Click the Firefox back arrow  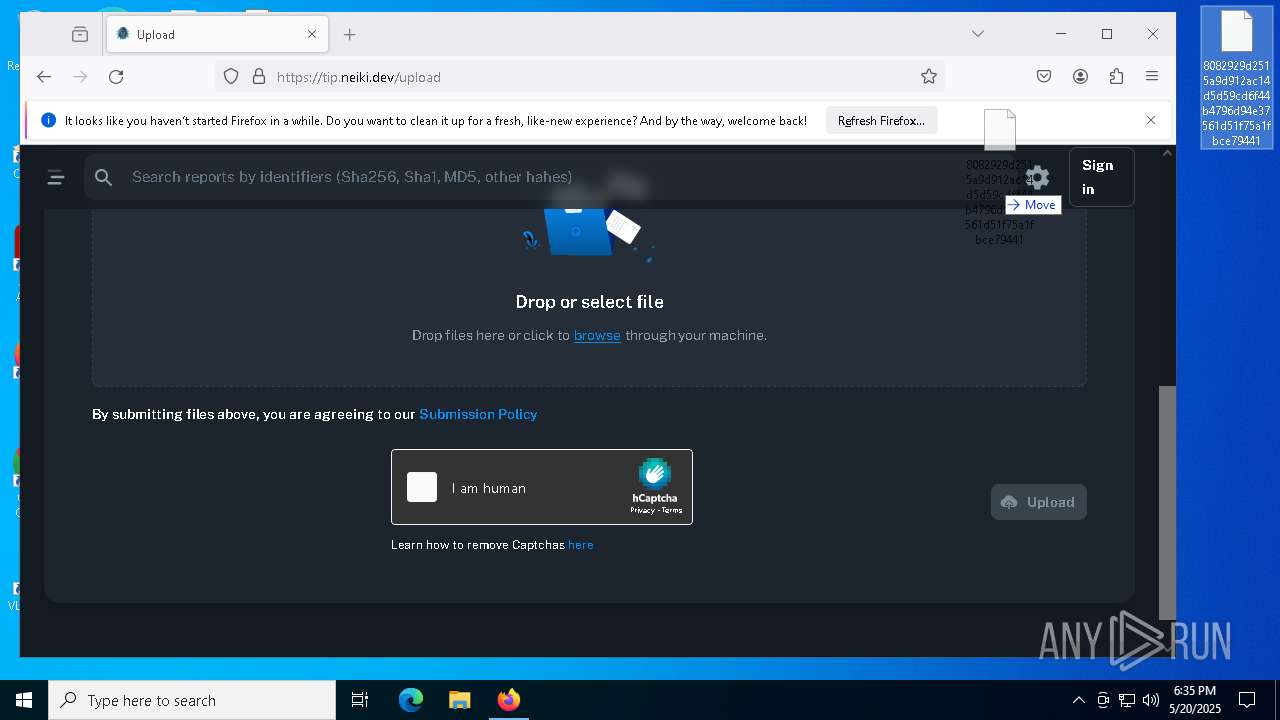coord(44,77)
